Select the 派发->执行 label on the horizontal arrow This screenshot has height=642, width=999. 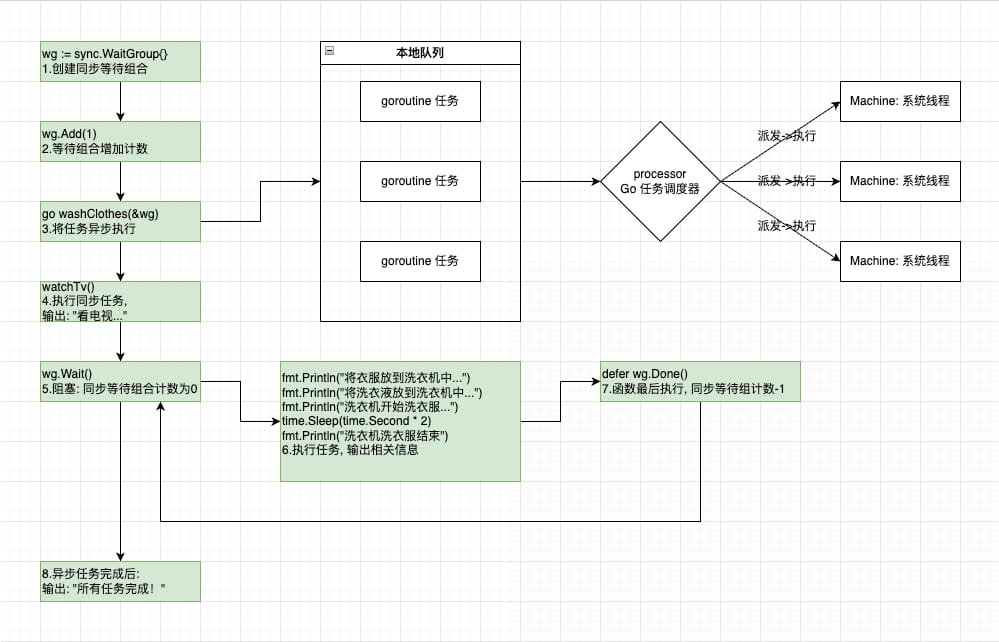click(x=787, y=181)
